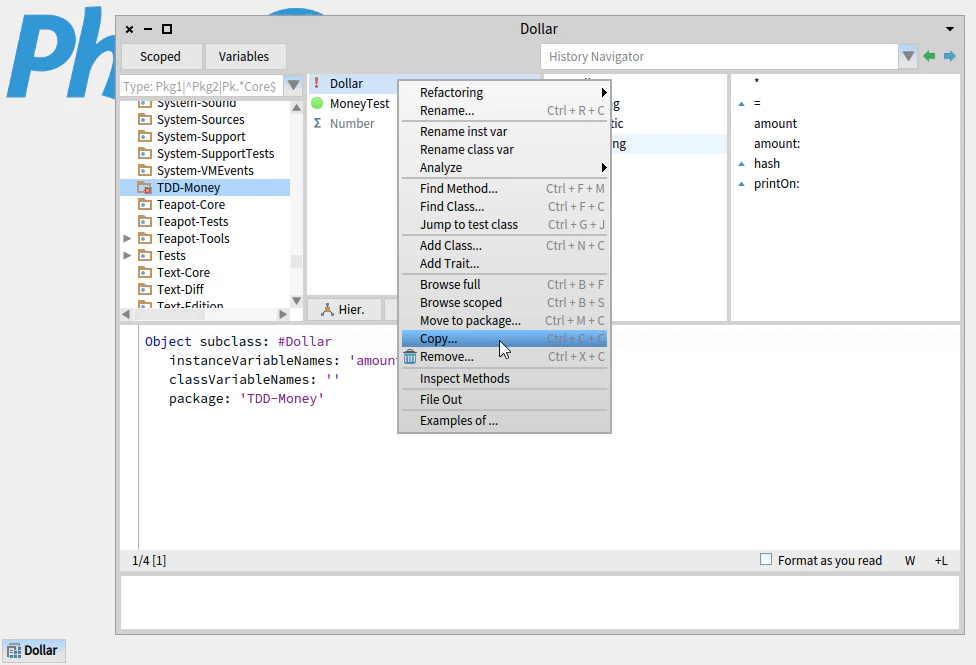Choose Copy... from the context menu
This screenshot has width=976, height=665.
point(504,339)
